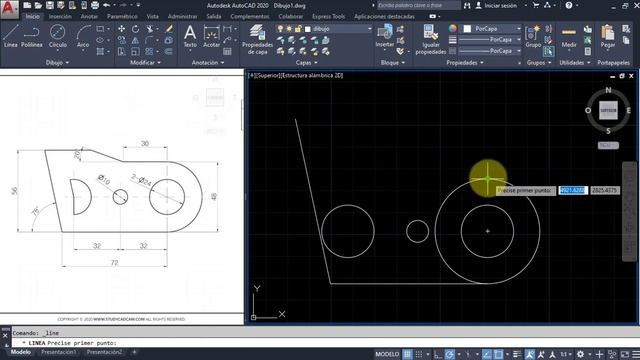The image size is (640, 360).
Task: Click the Plot (print) quick access icon
Action: pos(95,5)
